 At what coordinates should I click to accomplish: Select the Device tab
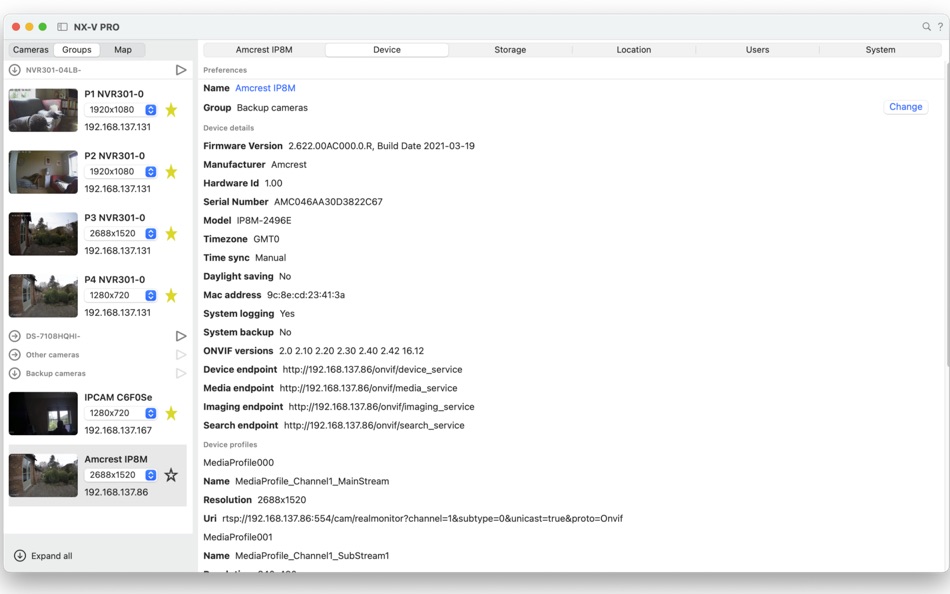coord(387,50)
